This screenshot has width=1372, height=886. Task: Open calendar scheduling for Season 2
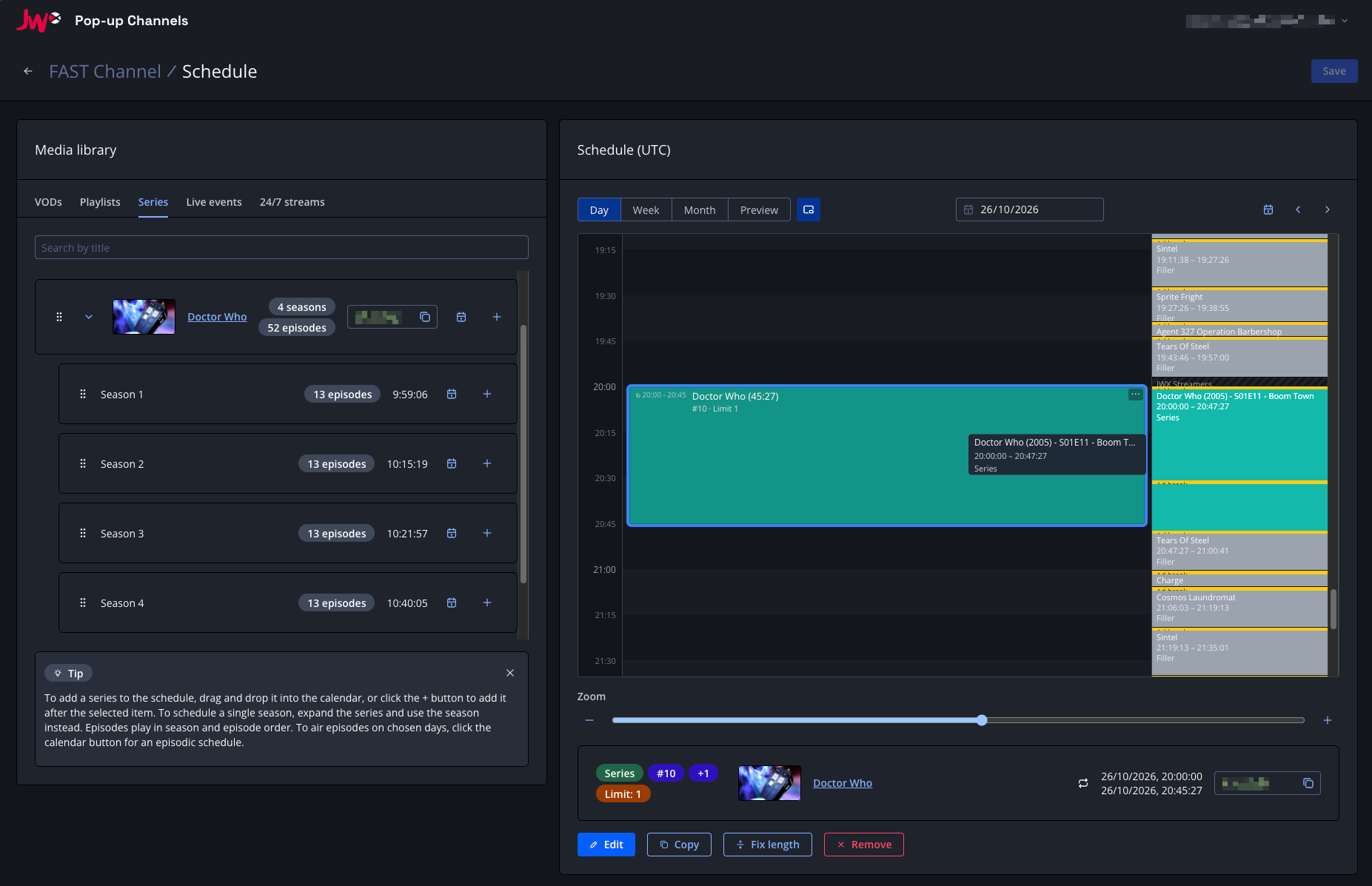click(x=452, y=464)
